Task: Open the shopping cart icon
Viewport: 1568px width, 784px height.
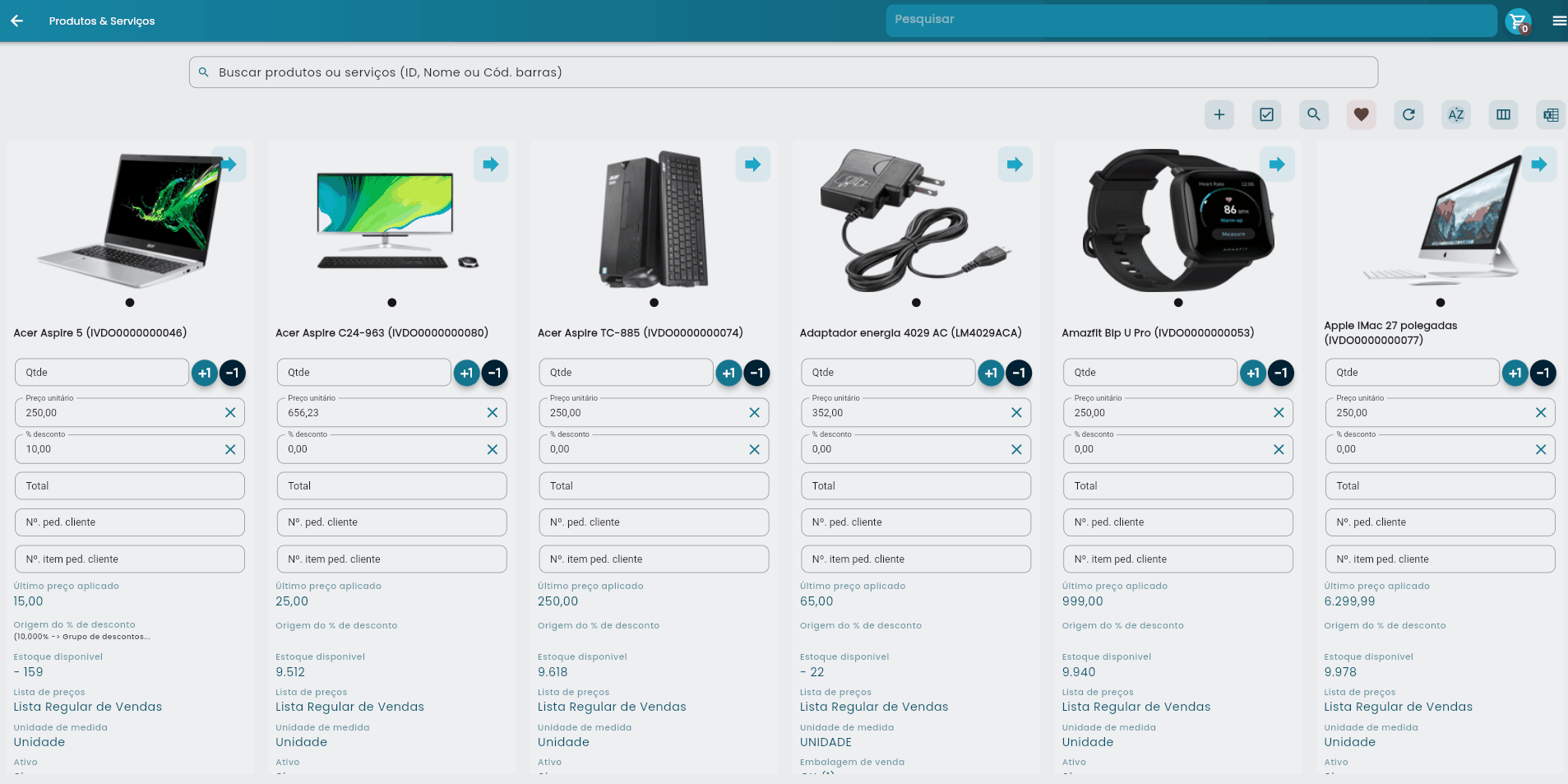Action: pyautogui.click(x=1518, y=21)
